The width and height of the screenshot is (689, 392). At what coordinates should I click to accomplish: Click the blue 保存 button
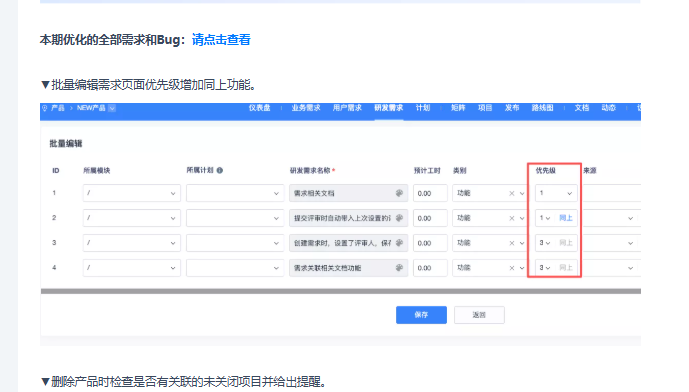421,315
